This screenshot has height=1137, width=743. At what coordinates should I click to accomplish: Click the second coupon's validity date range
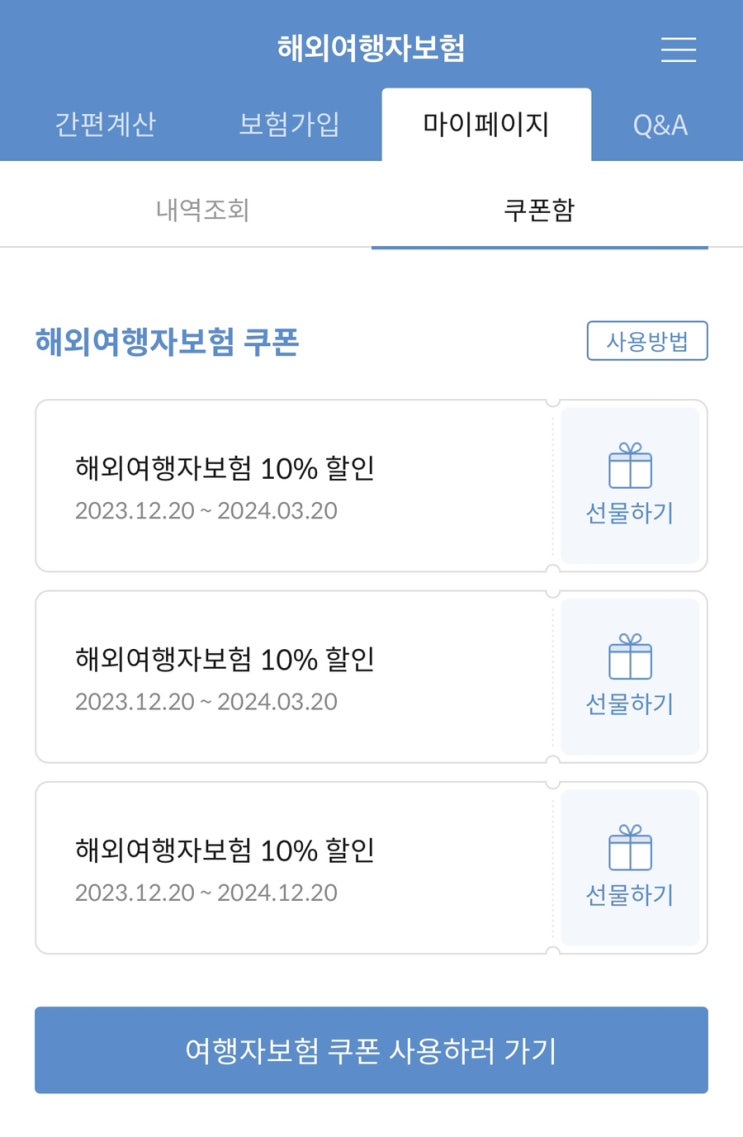click(x=206, y=702)
